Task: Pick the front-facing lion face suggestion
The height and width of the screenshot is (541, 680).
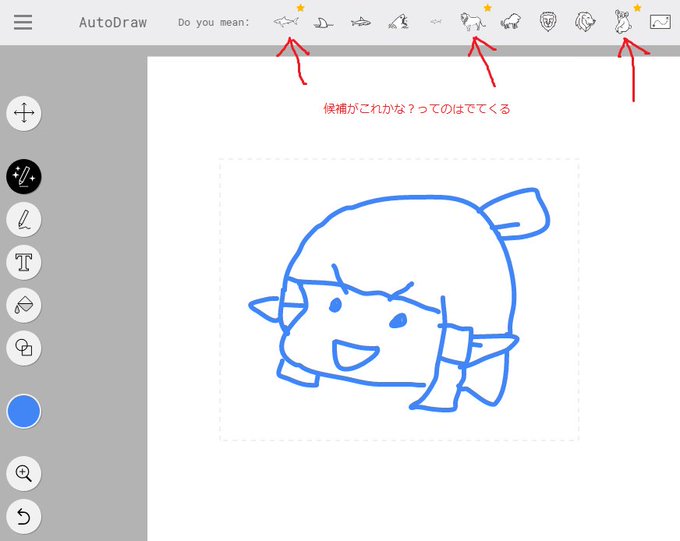Action: coord(548,22)
